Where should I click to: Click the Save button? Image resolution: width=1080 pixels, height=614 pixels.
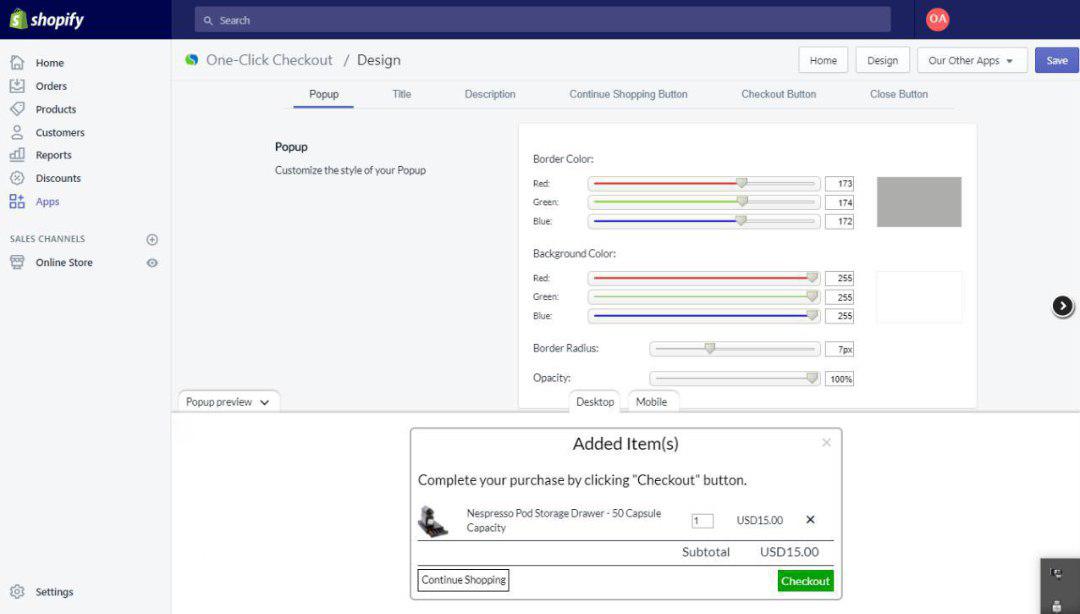coord(1057,61)
